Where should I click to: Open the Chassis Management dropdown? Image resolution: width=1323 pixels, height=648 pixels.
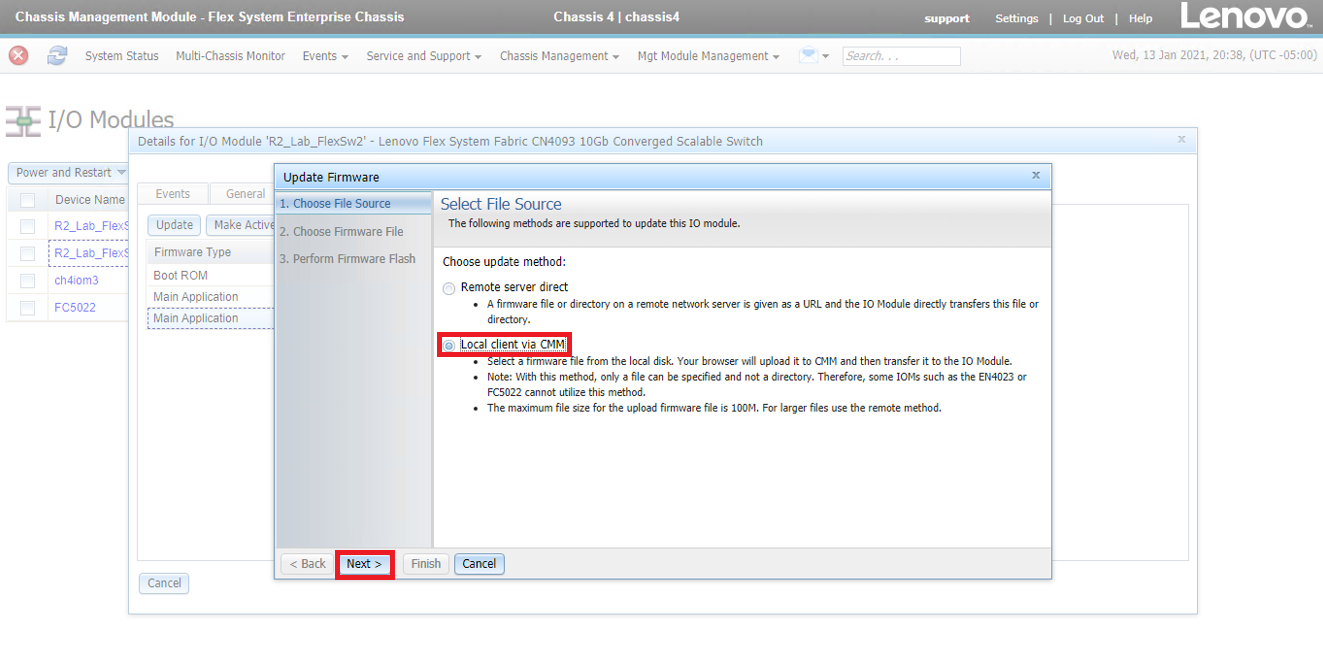click(559, 56)
